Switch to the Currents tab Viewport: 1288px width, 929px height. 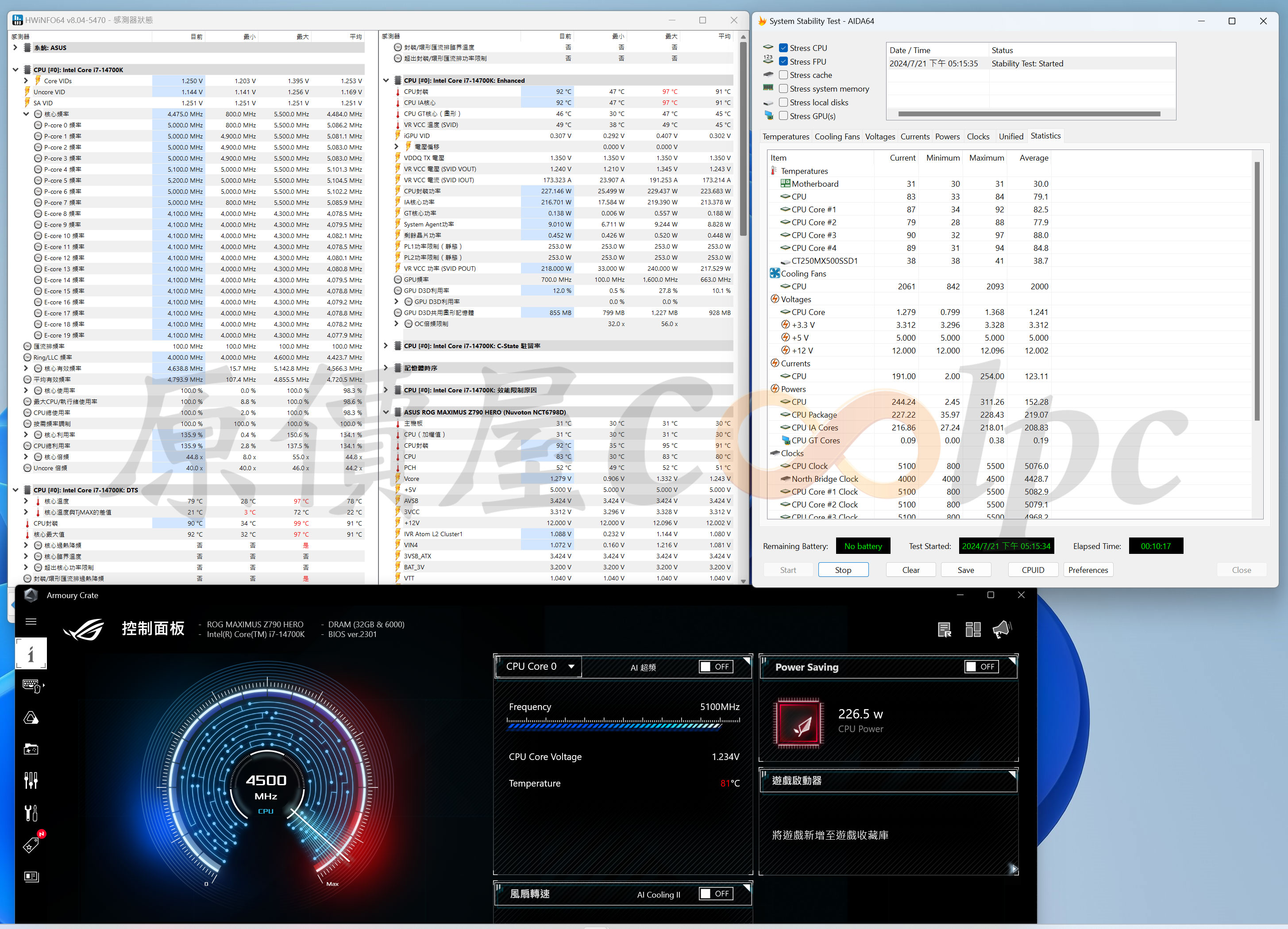[915, 137]
